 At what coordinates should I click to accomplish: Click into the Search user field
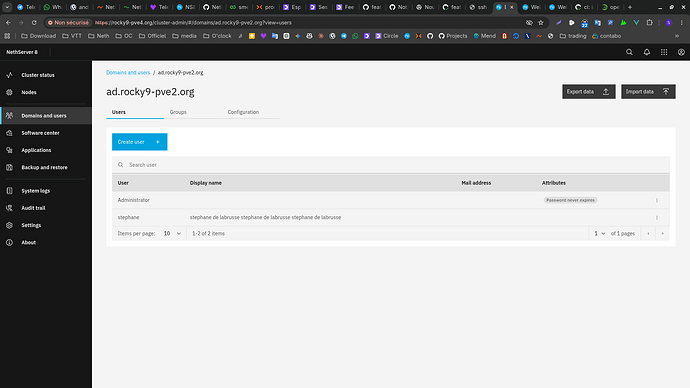pyautogui.click(x=391, y=165)
